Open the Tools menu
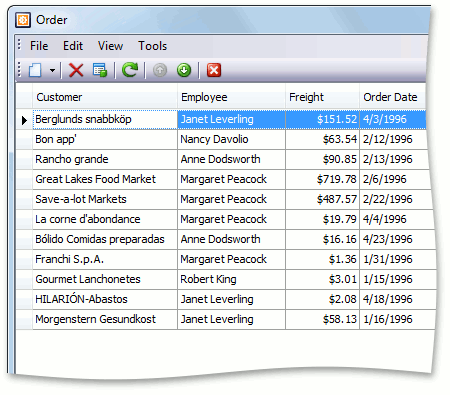 click(153, 46)
